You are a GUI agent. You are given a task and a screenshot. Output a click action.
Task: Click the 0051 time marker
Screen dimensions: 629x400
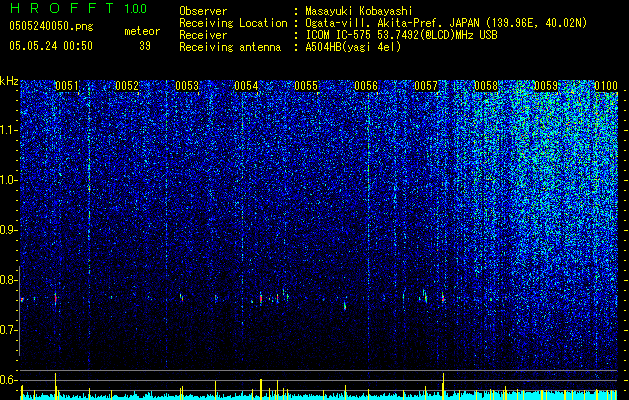pos(67,86)
